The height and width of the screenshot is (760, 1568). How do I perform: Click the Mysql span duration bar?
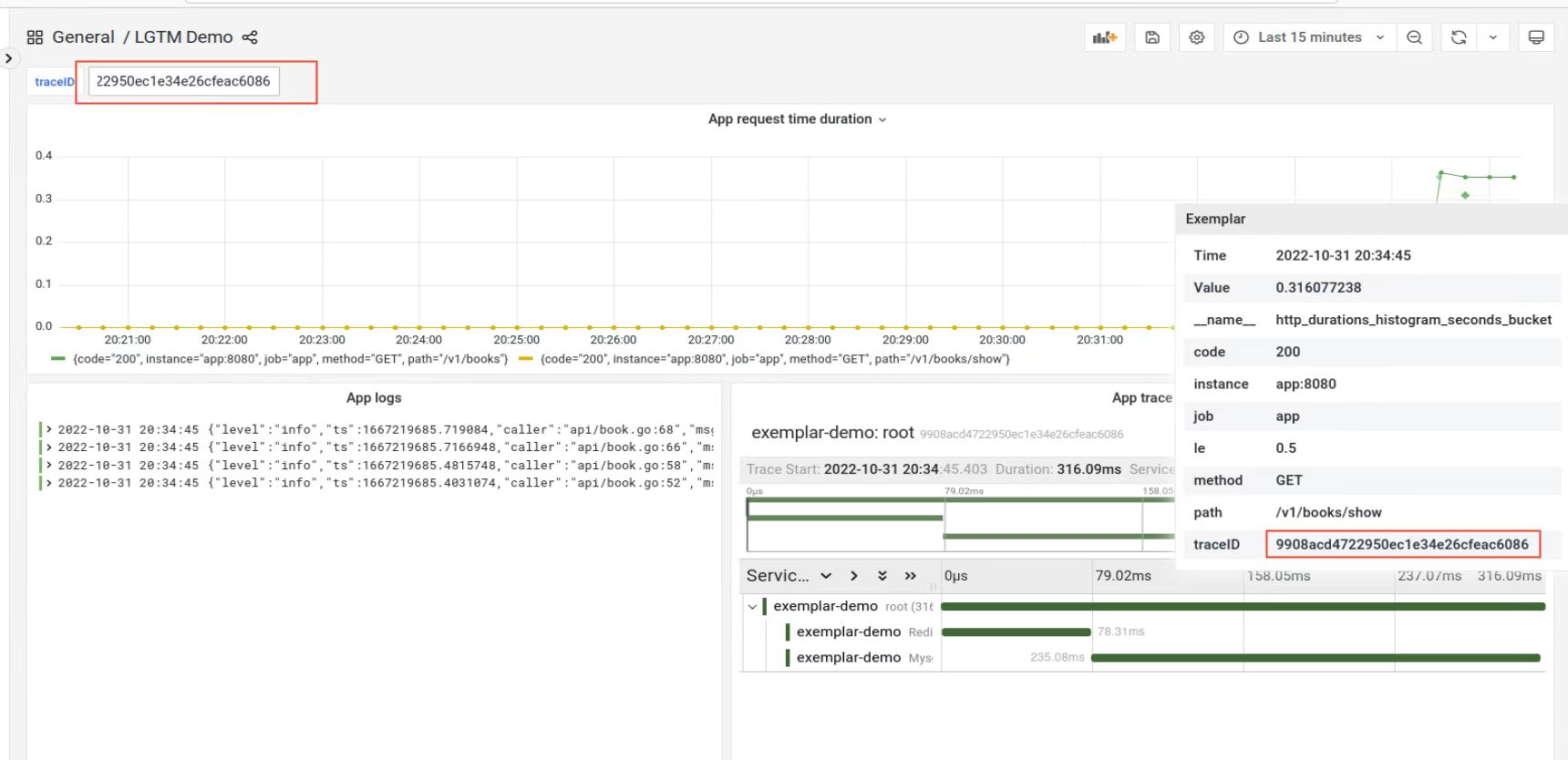tap(1315, 657)
